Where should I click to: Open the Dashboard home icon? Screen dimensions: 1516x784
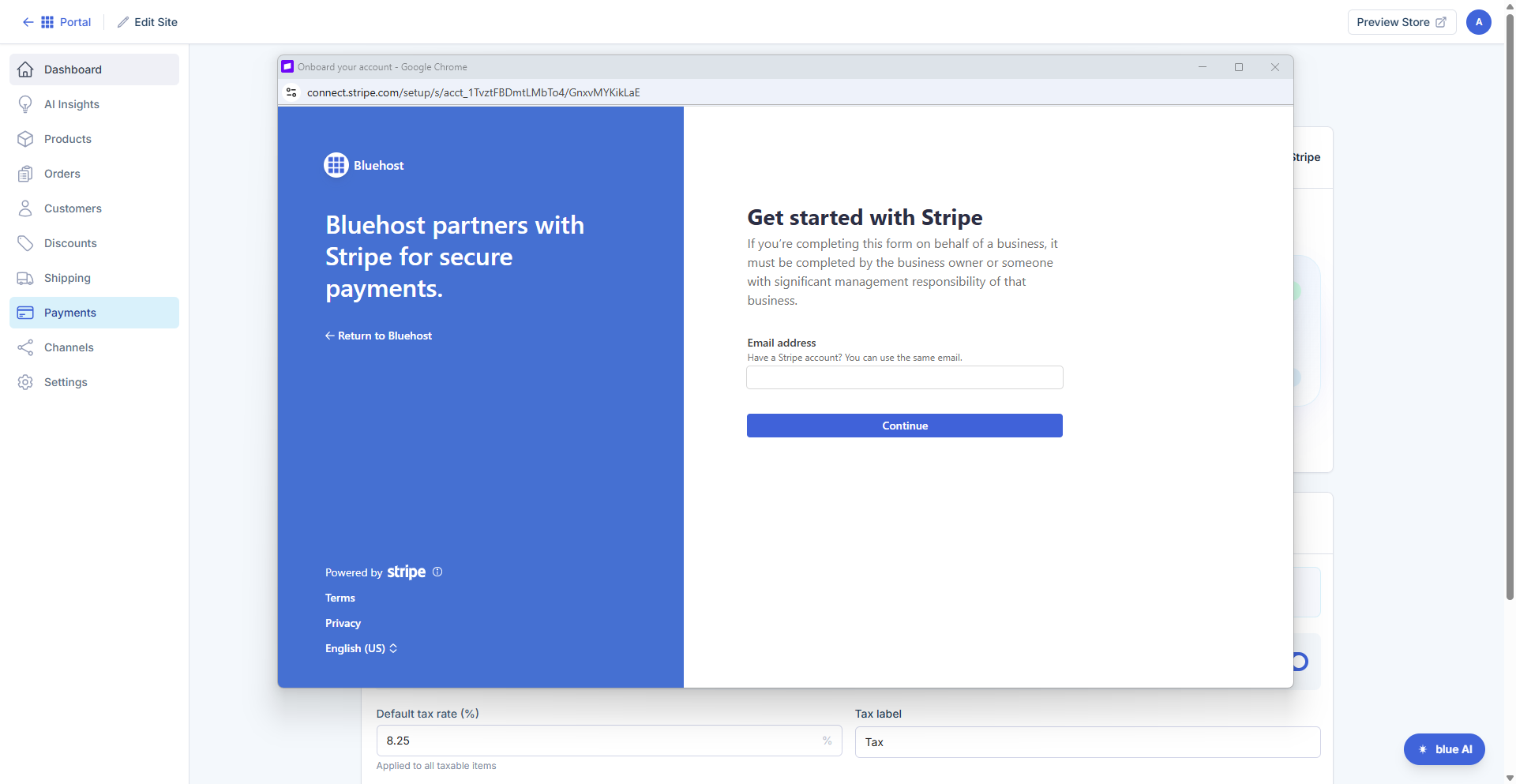[x=25, y=69]
